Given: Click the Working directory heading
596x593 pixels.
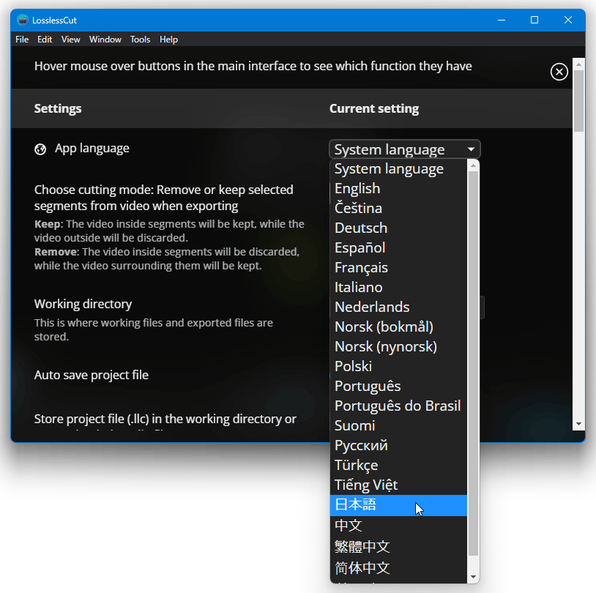Looking at the screenshot, I should (x=83, y=304).
